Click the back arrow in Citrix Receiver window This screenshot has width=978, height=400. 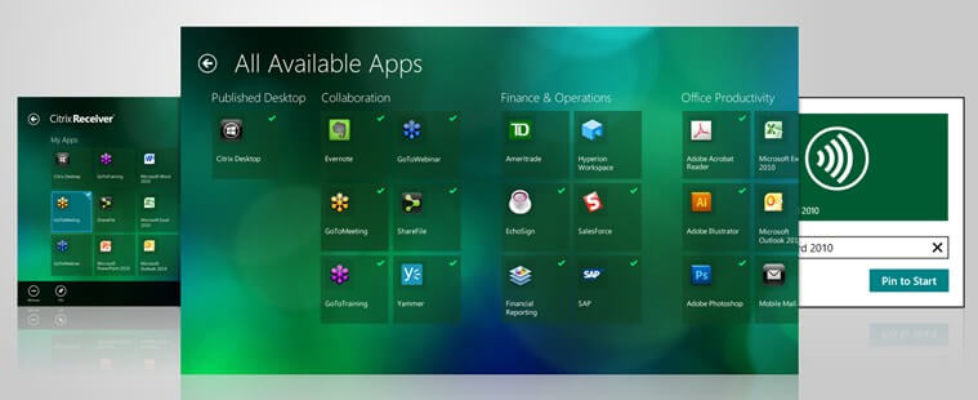click(34, 119)
